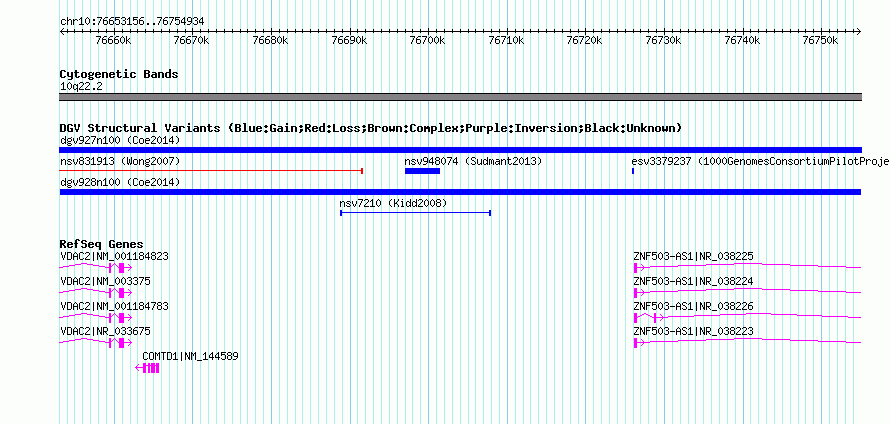
Task: Click the Cytogenetic Bands track title
Action: 119,74
